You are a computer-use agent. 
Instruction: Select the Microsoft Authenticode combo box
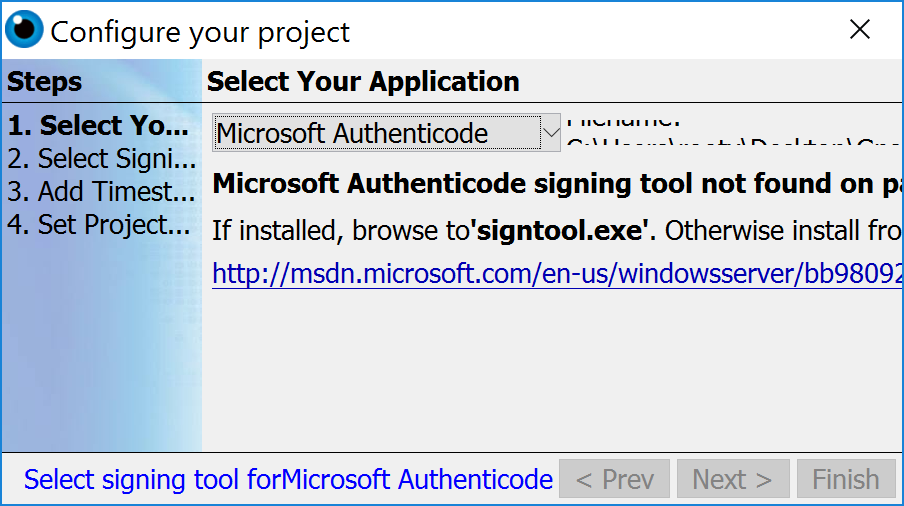point(386,133)
